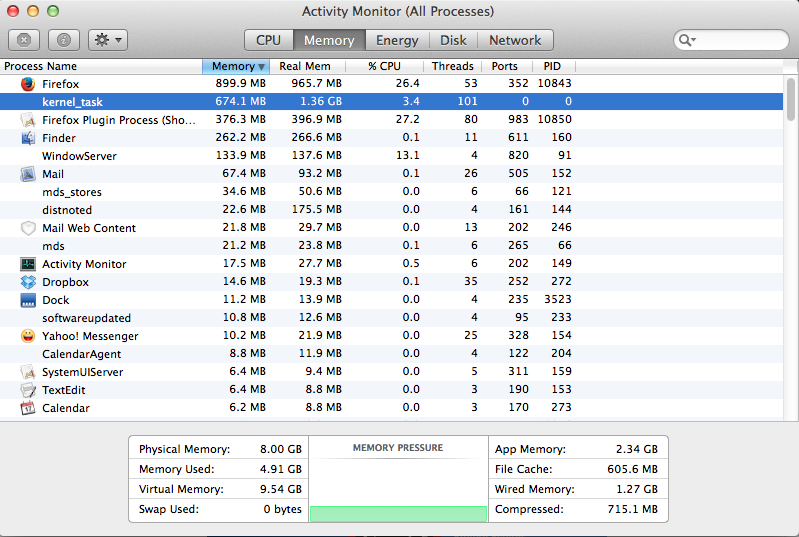Sort by Threads column header
The height and width of the screenshot is (537, 799).
pos(452,66)
